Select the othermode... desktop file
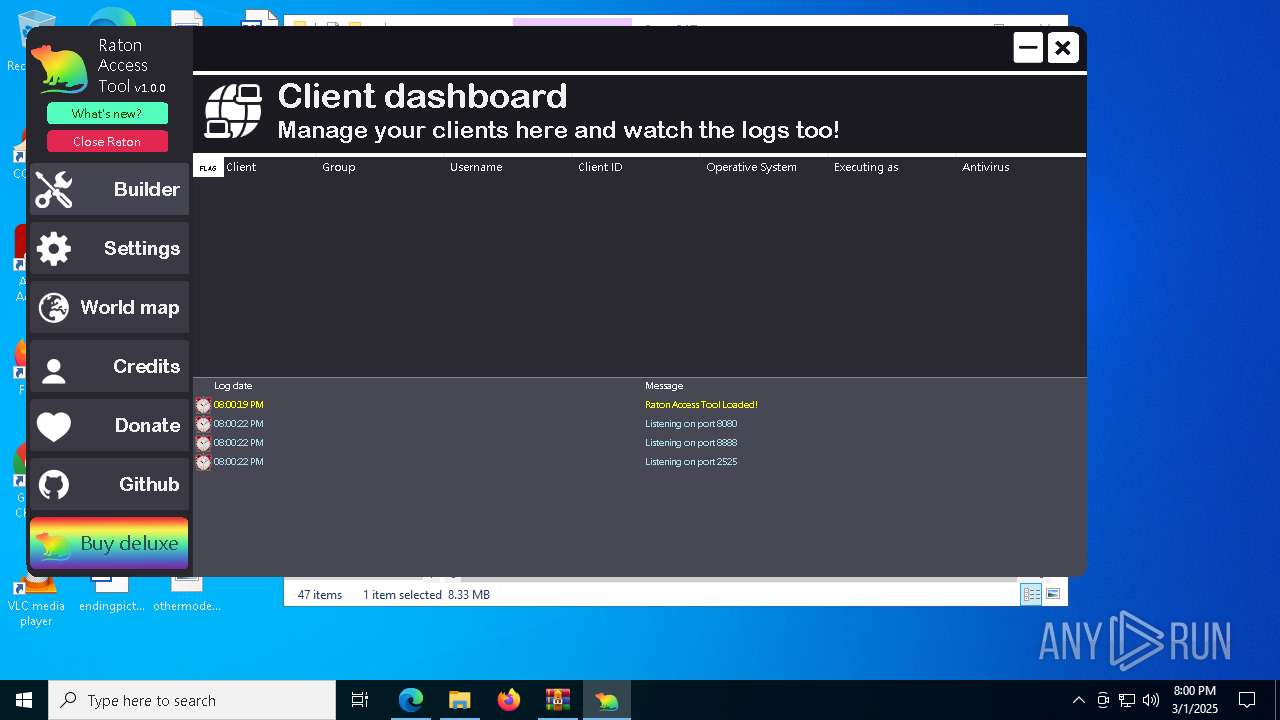 tap(187, 594)
